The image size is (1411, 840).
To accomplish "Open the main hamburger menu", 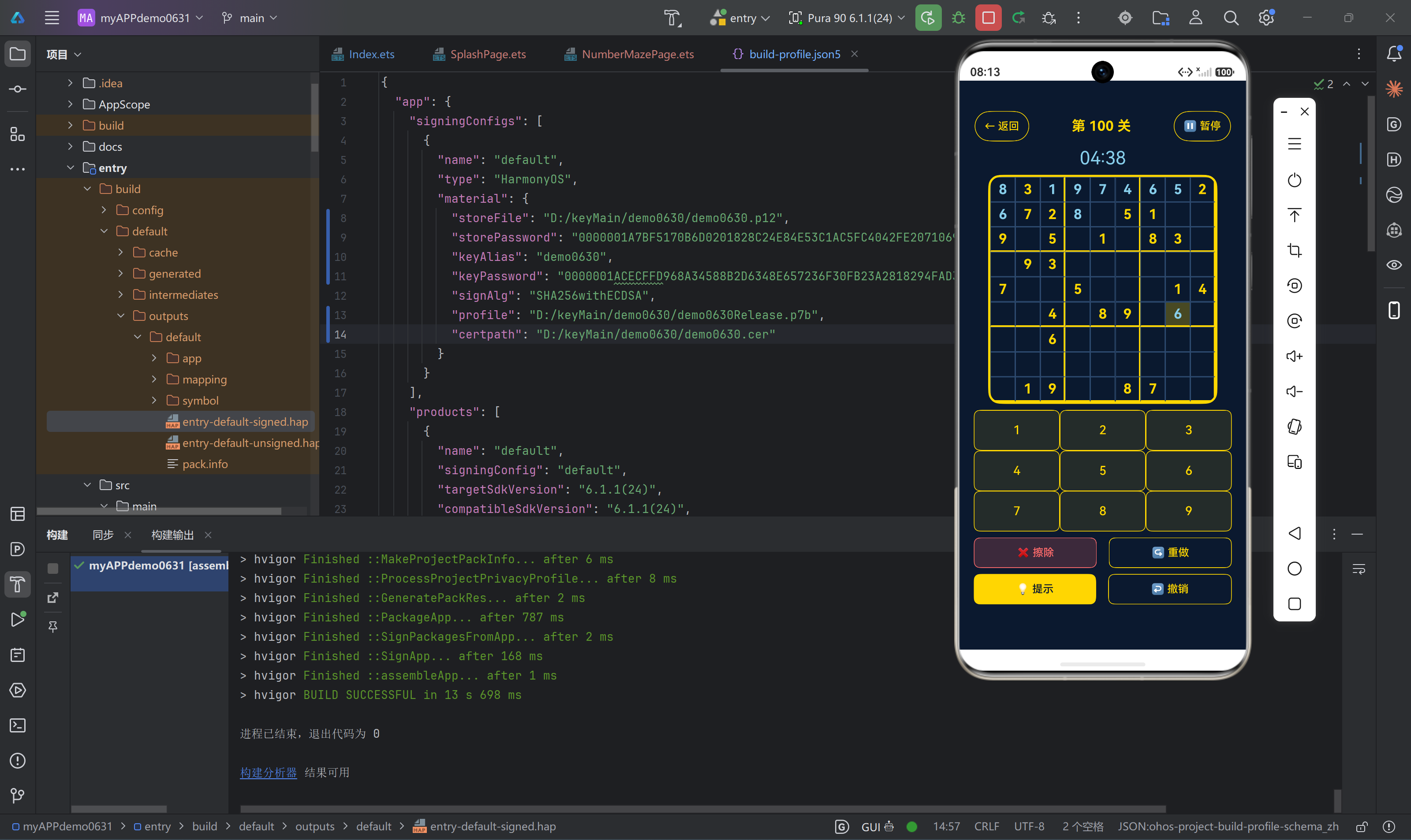I will (52, 18).
